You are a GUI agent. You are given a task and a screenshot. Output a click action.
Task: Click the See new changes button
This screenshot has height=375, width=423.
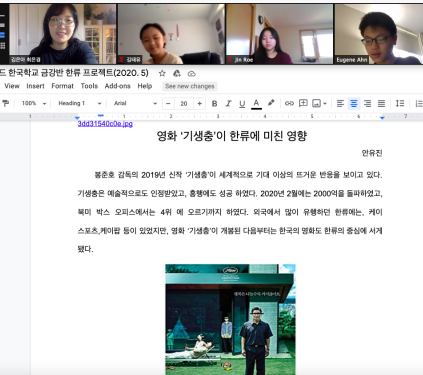click(x=190, y=86)
